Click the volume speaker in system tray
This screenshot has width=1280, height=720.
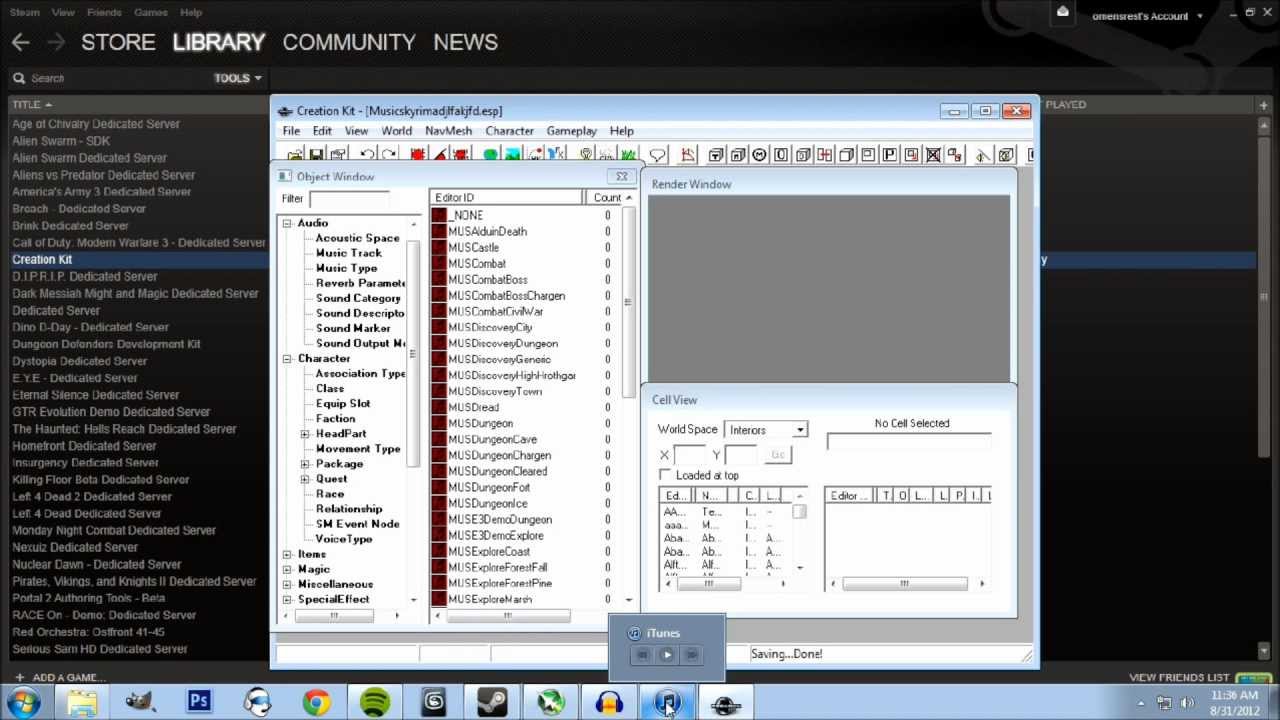point(1188,703)
